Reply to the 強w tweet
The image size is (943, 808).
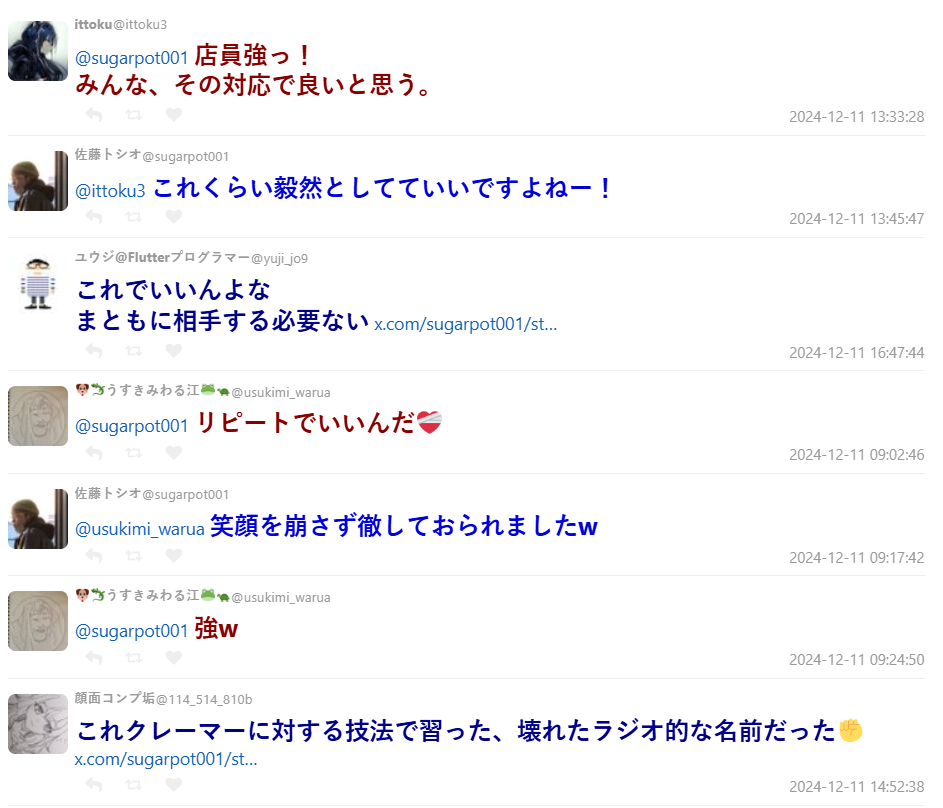[x=94, y=658]
